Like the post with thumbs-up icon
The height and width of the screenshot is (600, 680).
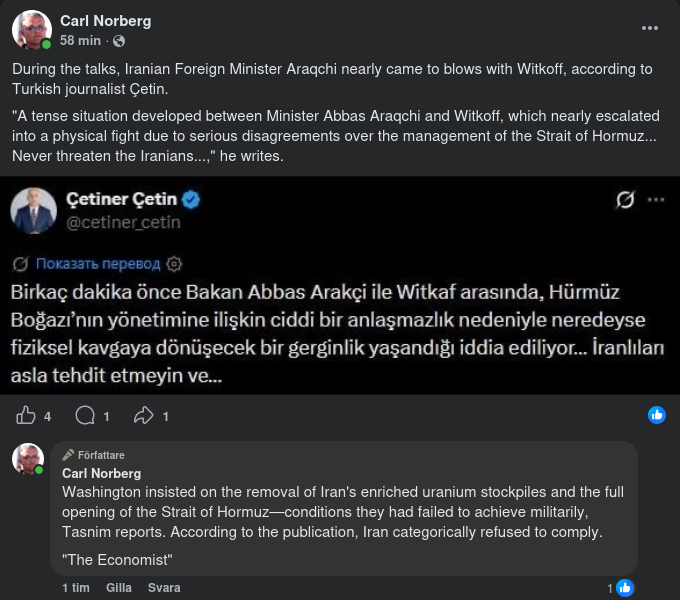tap(27, 415)
